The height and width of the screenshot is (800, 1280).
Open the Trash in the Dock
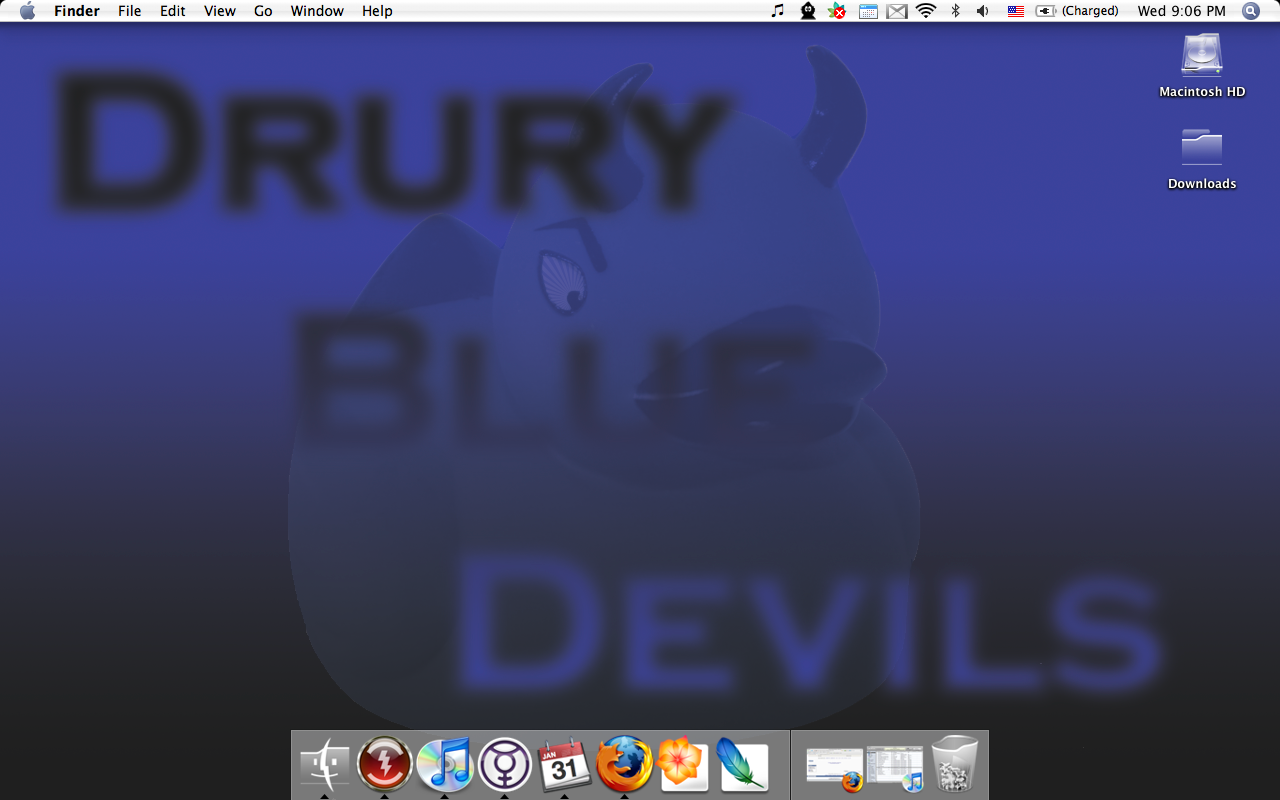[x=954, y=765]
